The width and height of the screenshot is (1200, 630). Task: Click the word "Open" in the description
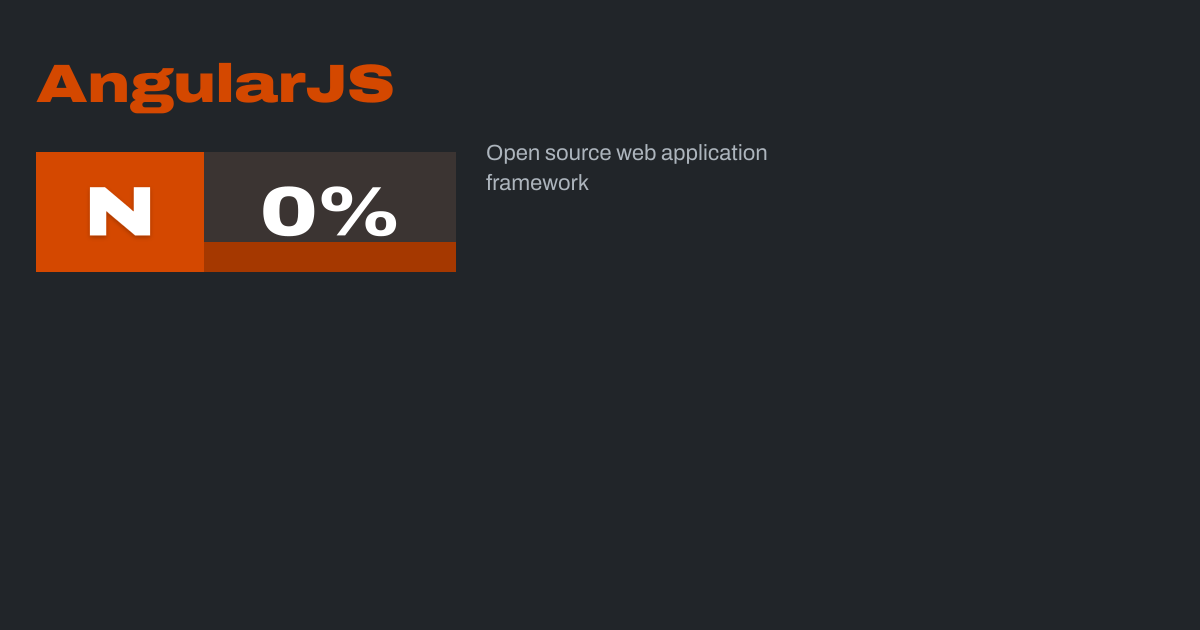click(512, 154)
